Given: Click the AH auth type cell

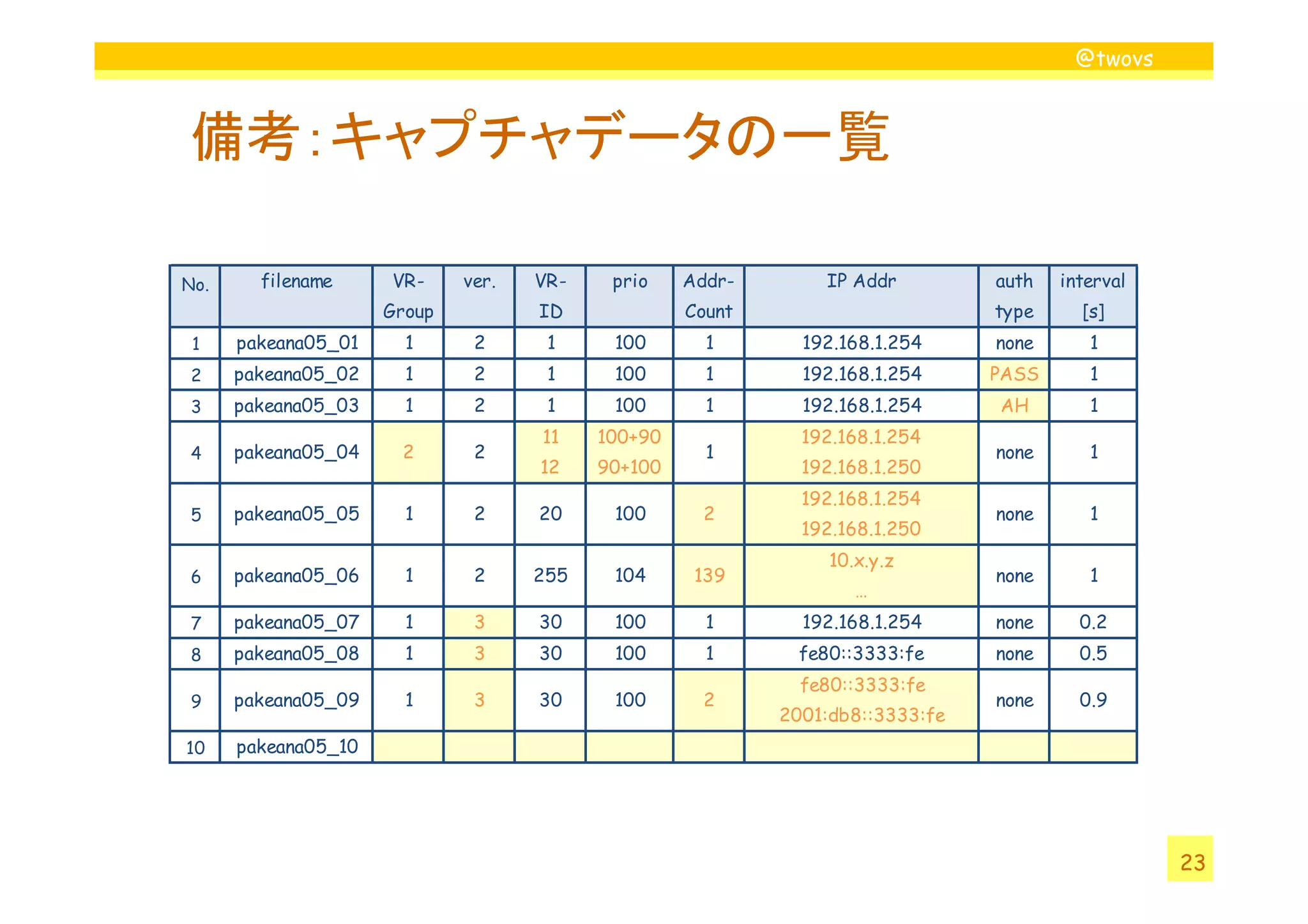Looking at the screenshot, I should pyautogui.click(x=1014, y=405).
